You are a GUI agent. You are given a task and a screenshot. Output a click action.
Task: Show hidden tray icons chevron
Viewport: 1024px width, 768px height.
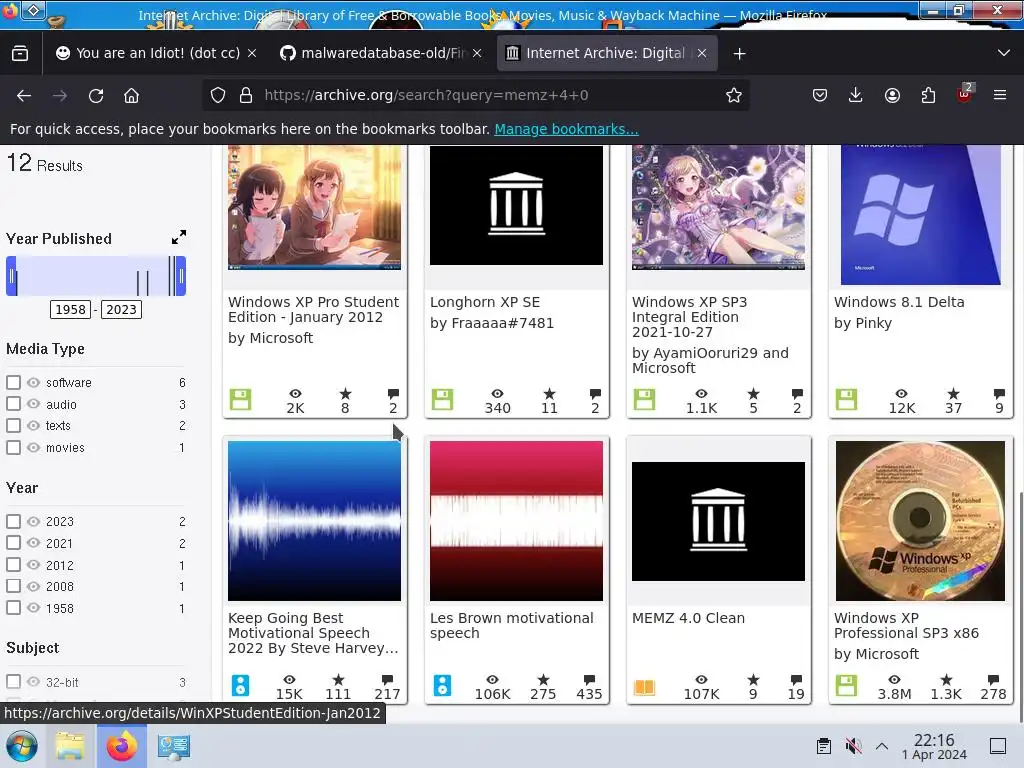(x=882, y=746)
